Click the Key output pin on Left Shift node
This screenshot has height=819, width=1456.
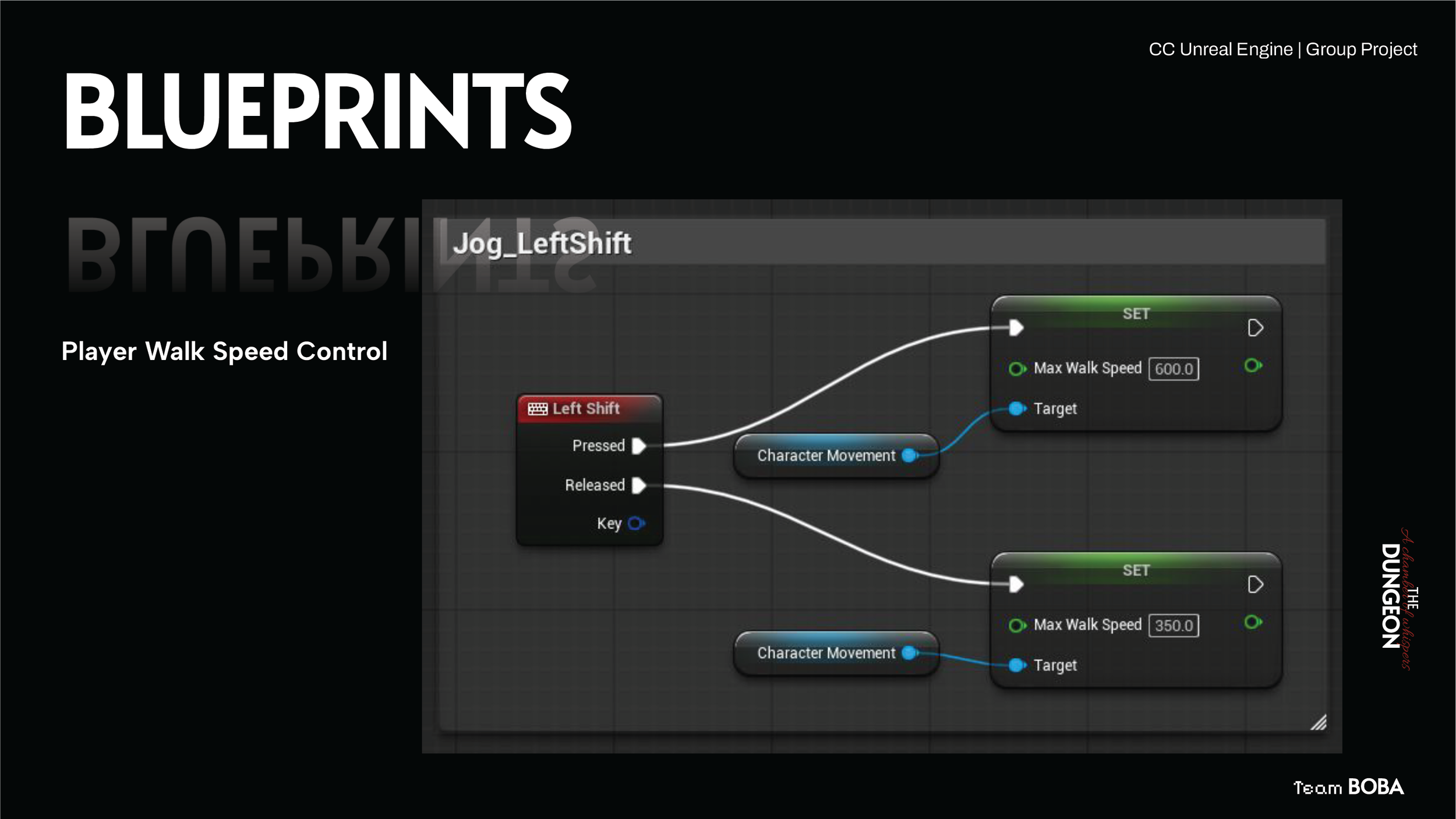coord(636,523)
